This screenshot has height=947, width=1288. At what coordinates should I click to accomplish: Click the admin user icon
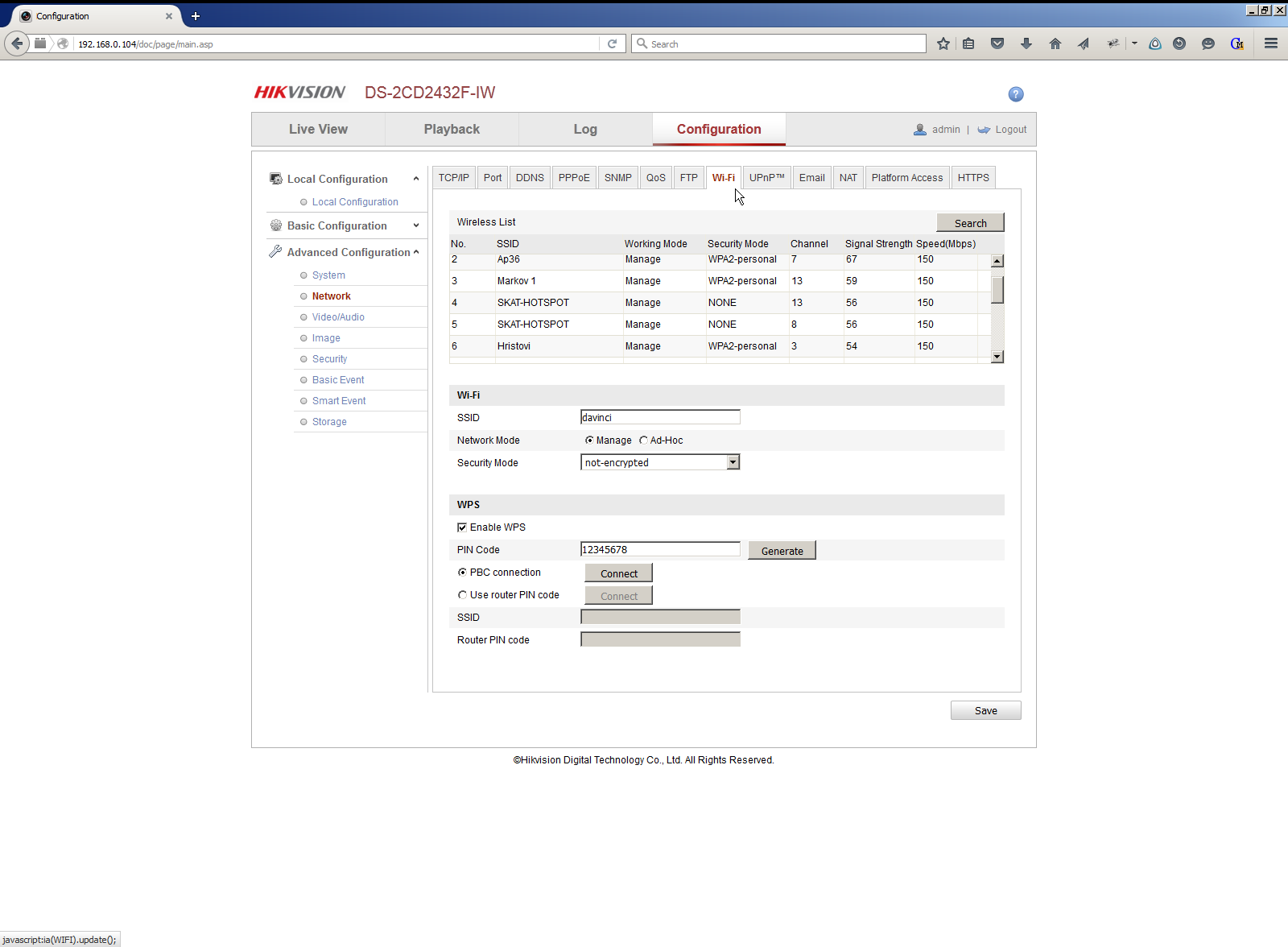coord(920,130)
